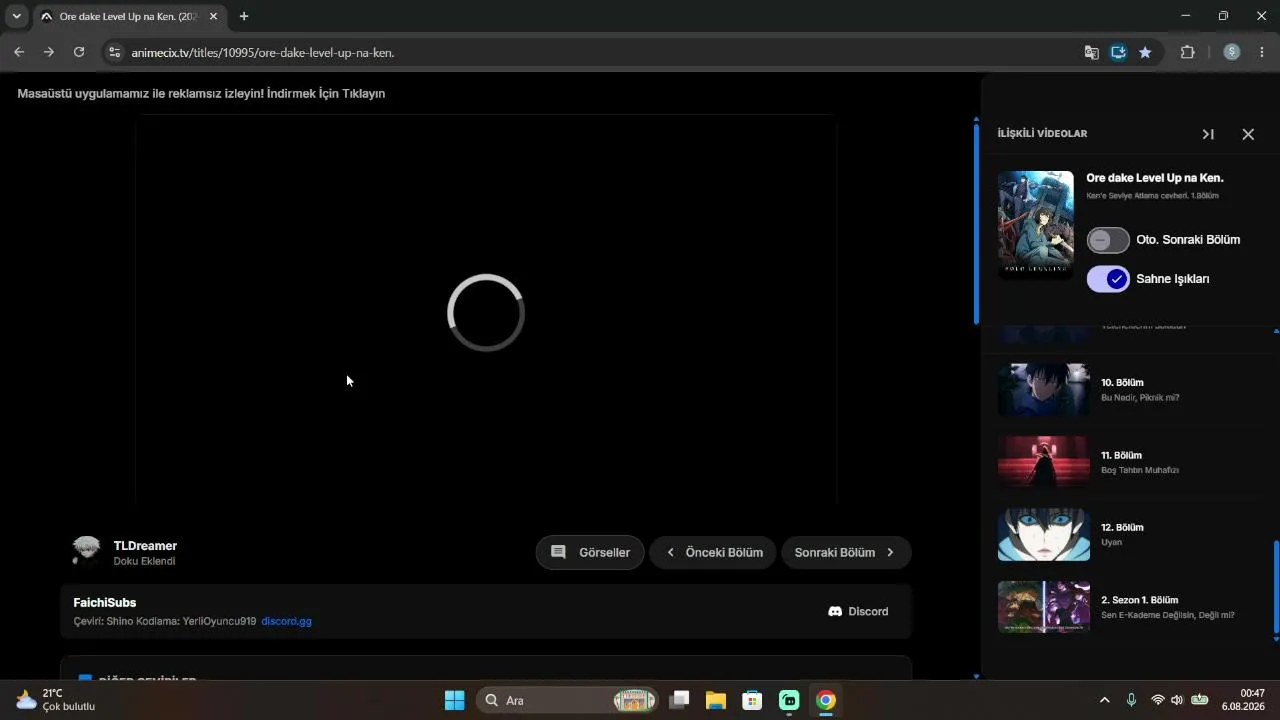Click the bookmark star icon
The height and width of the screenshot is (720, 1280).
(x=1145, y=52)
